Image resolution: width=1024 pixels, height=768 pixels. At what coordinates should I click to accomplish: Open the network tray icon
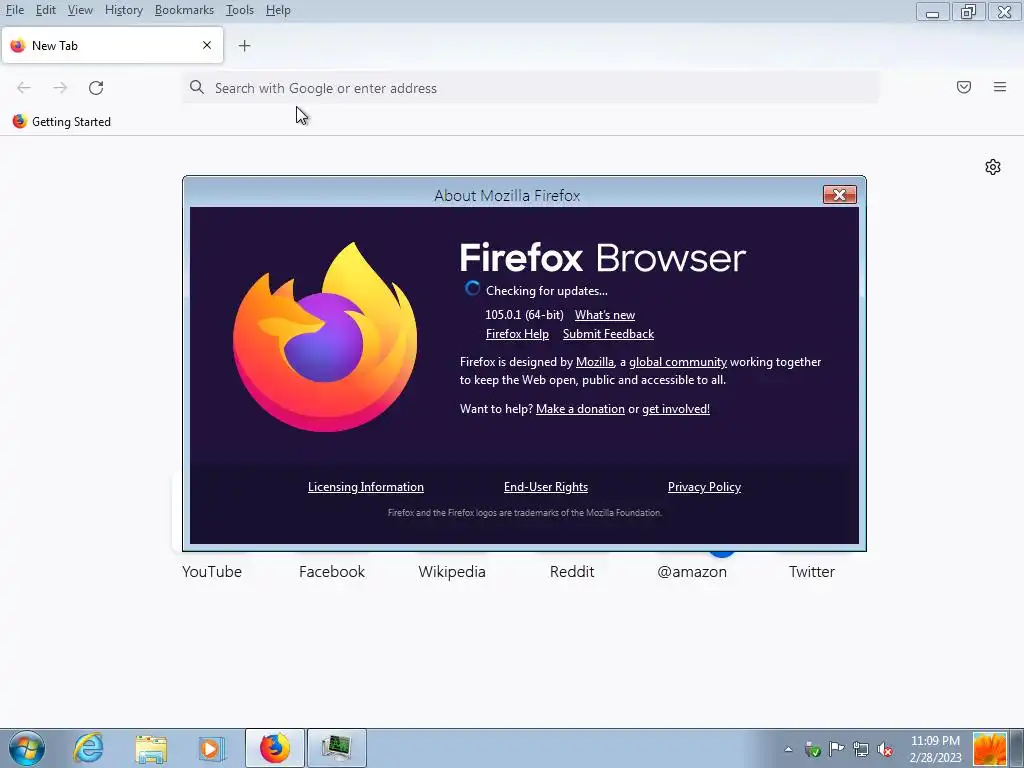(861, 749)
